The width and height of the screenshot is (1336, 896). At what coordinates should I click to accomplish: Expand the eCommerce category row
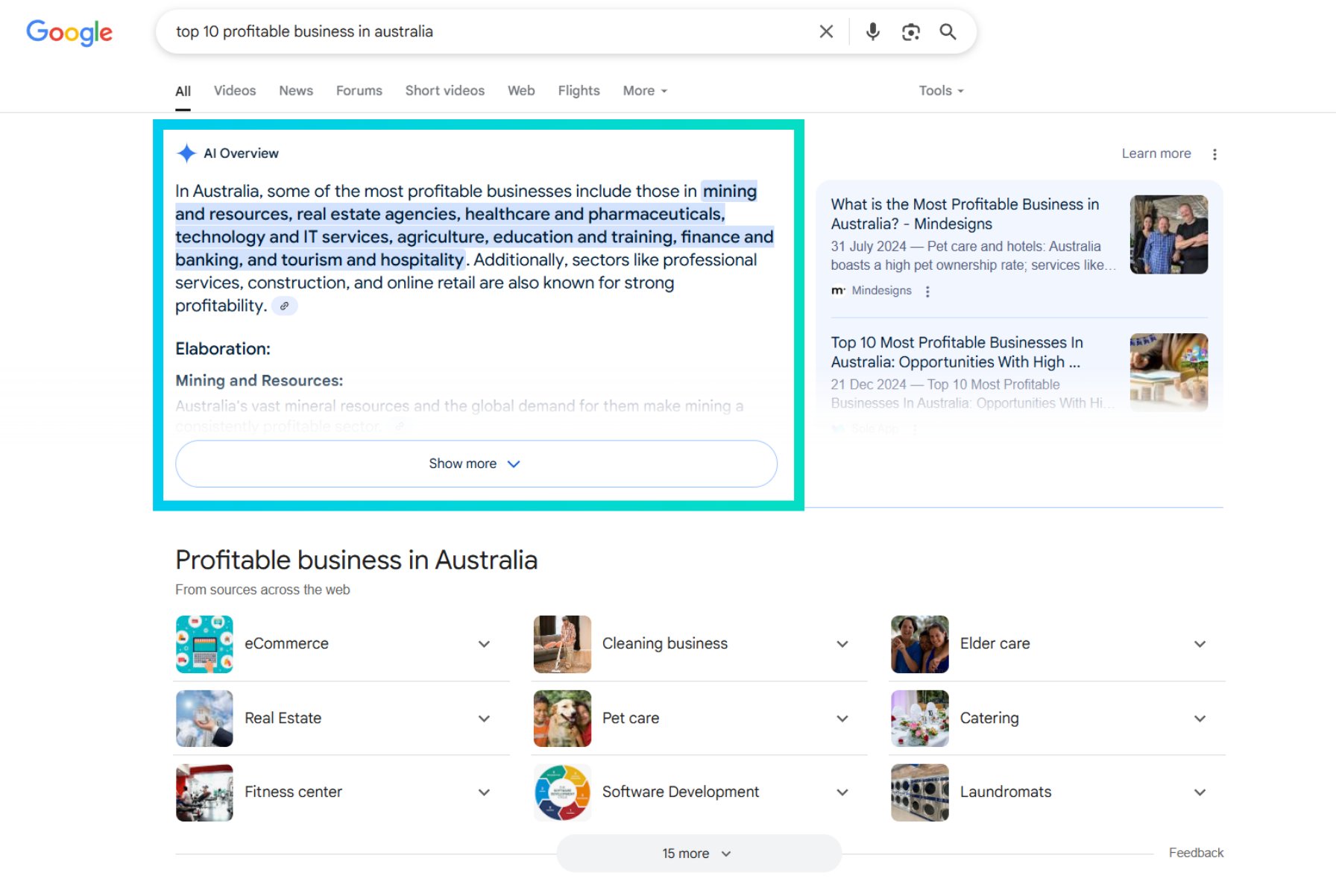click(x=484, y=644)
